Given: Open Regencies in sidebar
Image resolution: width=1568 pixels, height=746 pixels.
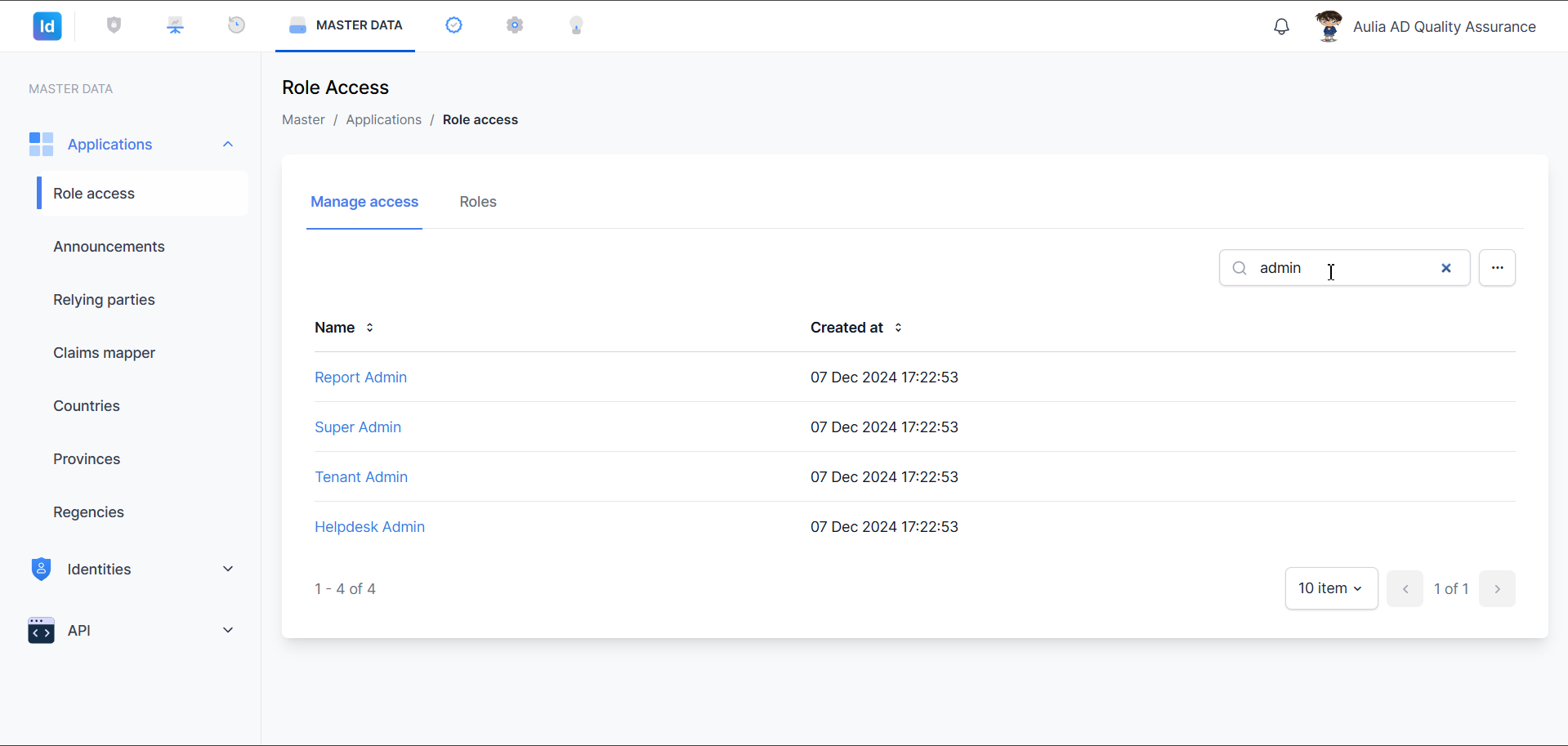Looking at the screenshot, I should pyautogui.click(x=88, y=512).
